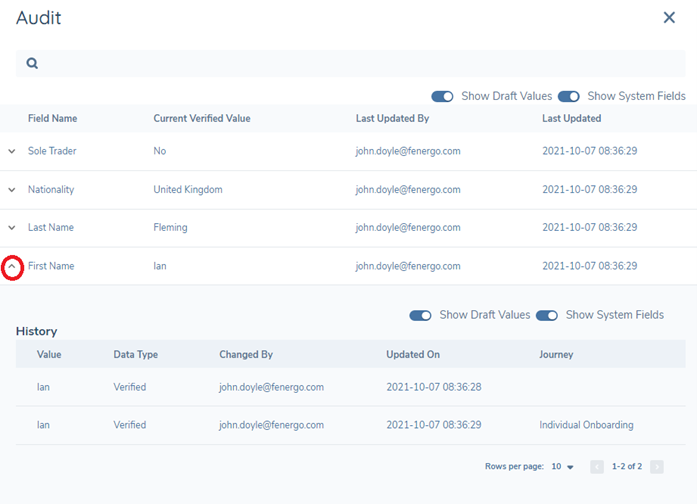
Task: Click the Last Updated By column header
Action: pos(392,118)
